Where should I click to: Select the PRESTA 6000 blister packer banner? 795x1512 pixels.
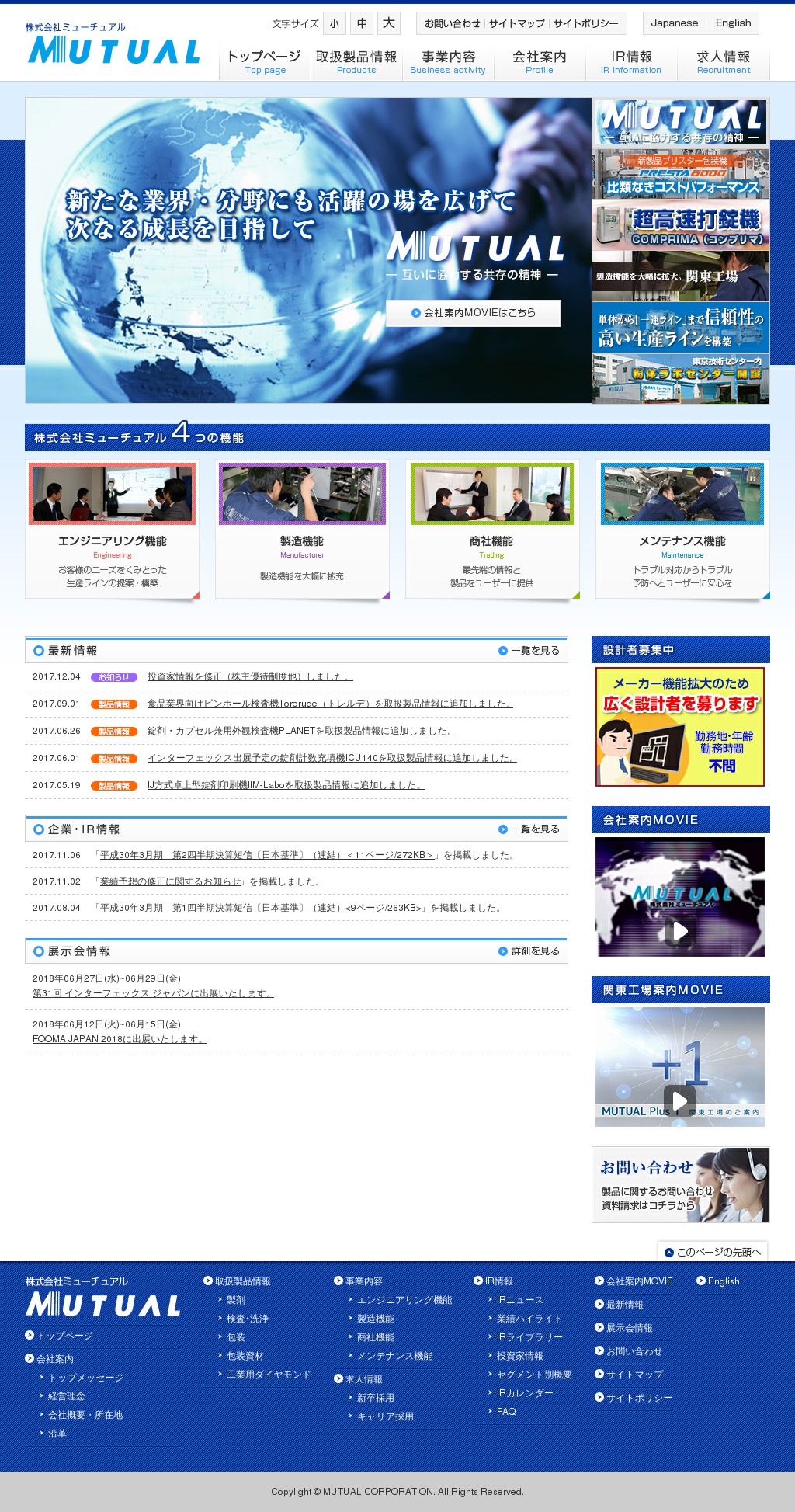pyautogui.click(x=681, y=174)
